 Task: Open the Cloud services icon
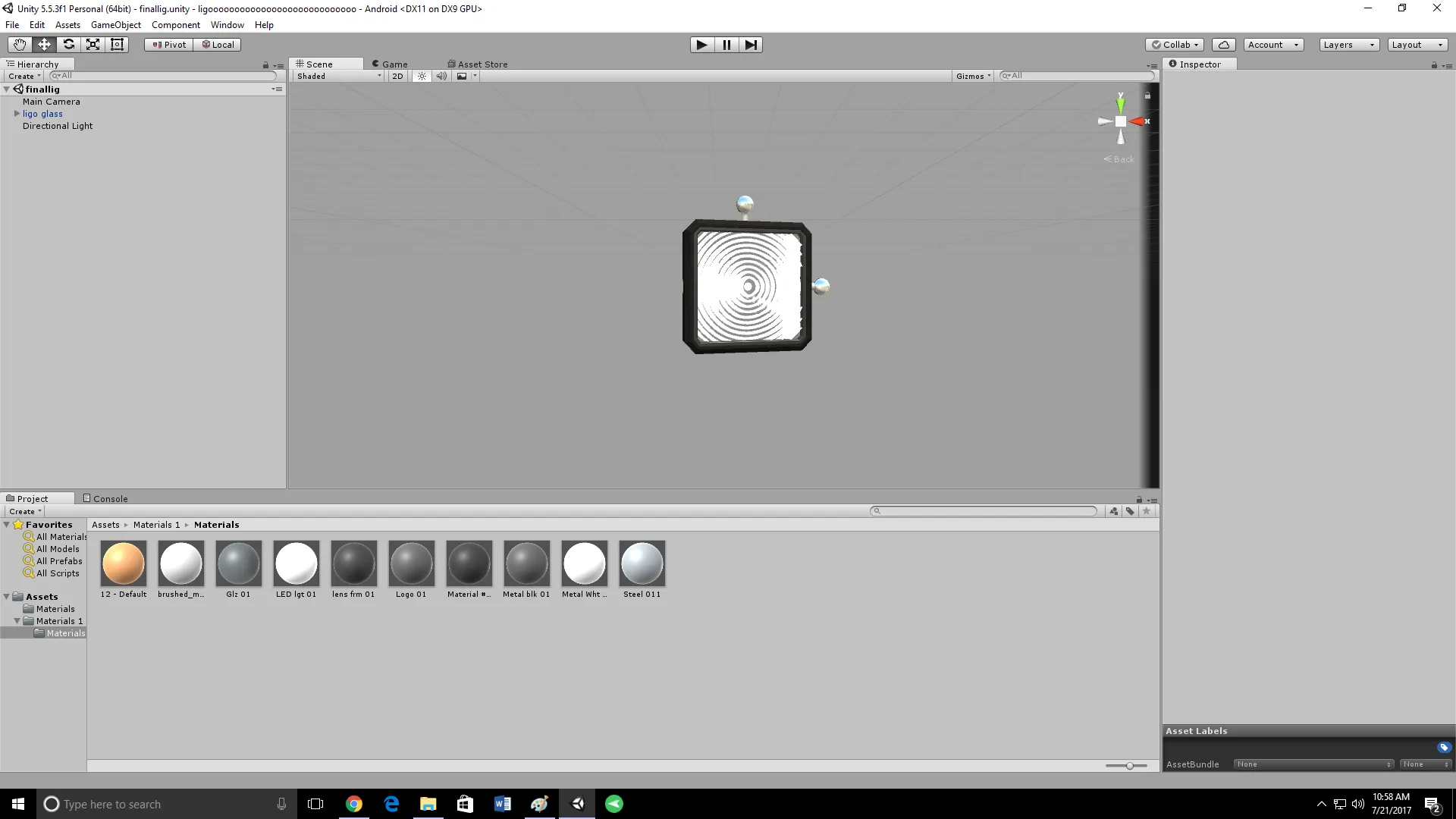[x=1223, y=45]
